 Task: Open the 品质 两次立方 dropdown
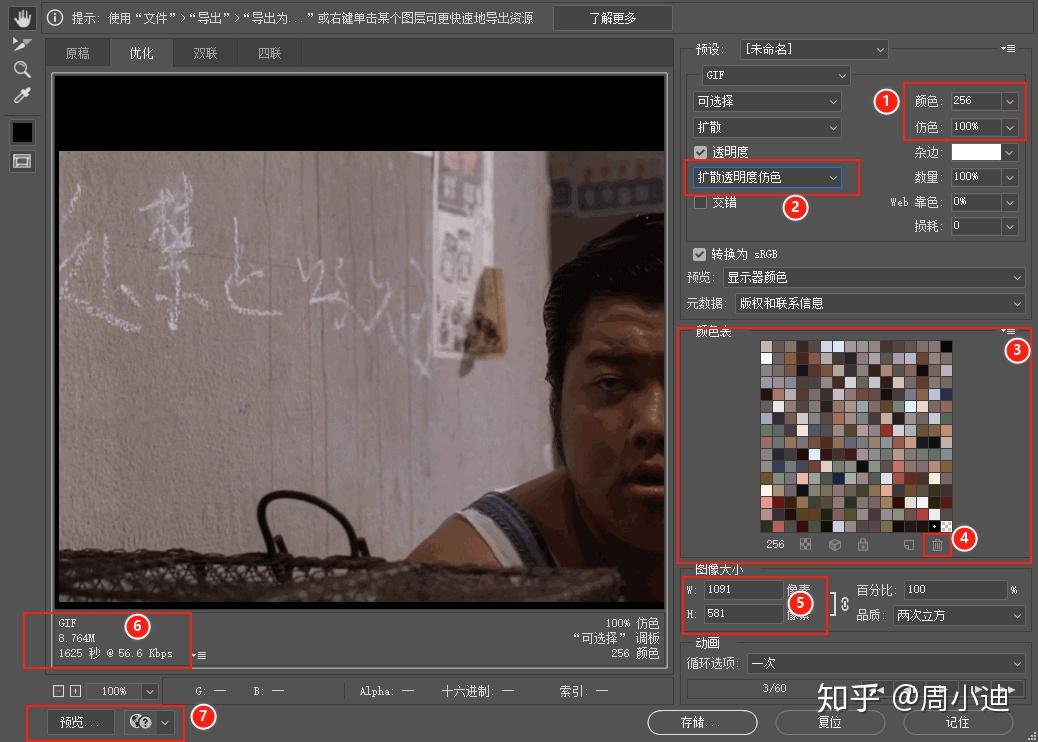[x=959, y=616]
